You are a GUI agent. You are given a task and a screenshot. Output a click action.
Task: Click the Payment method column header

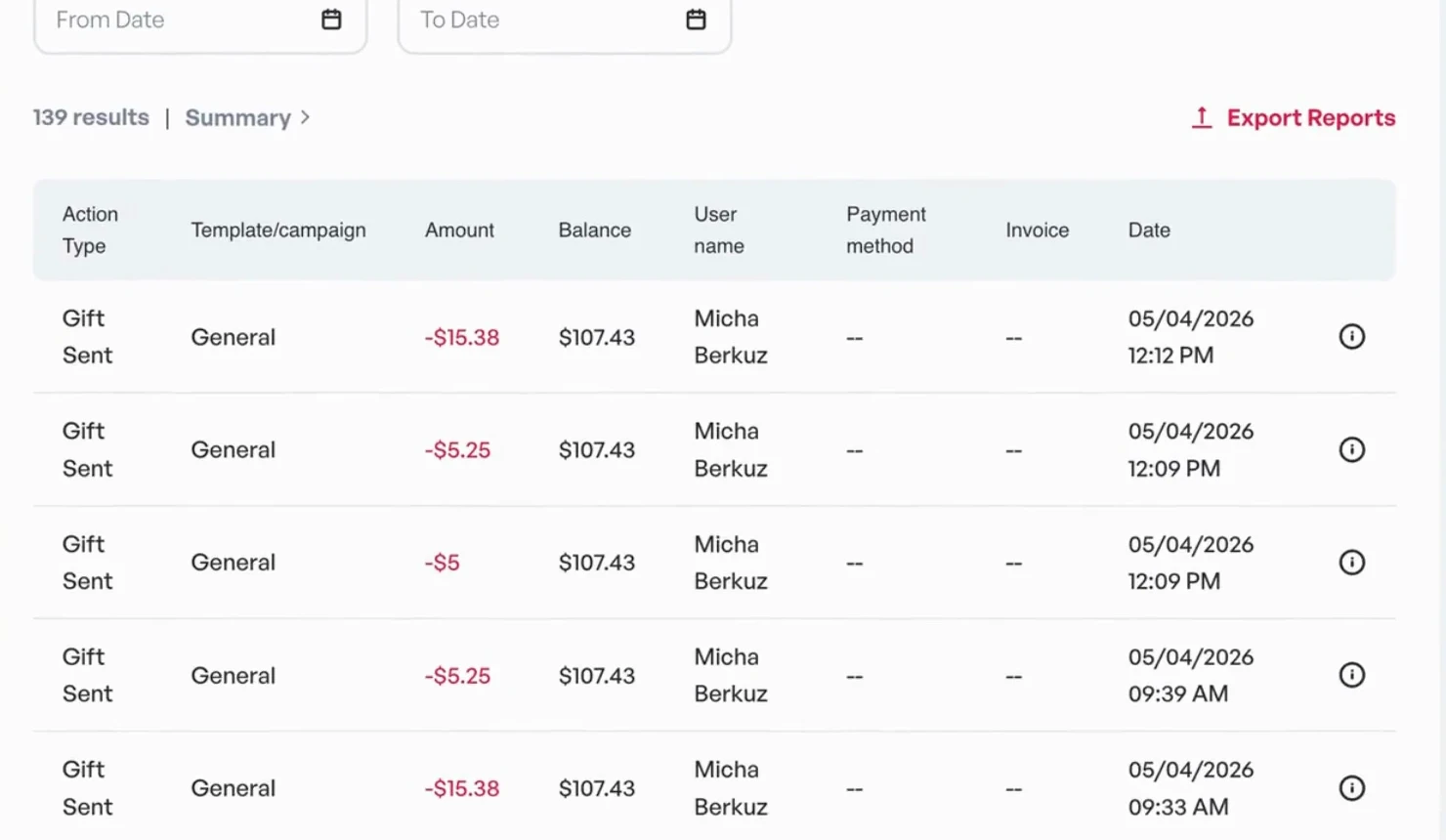(885, 230)
